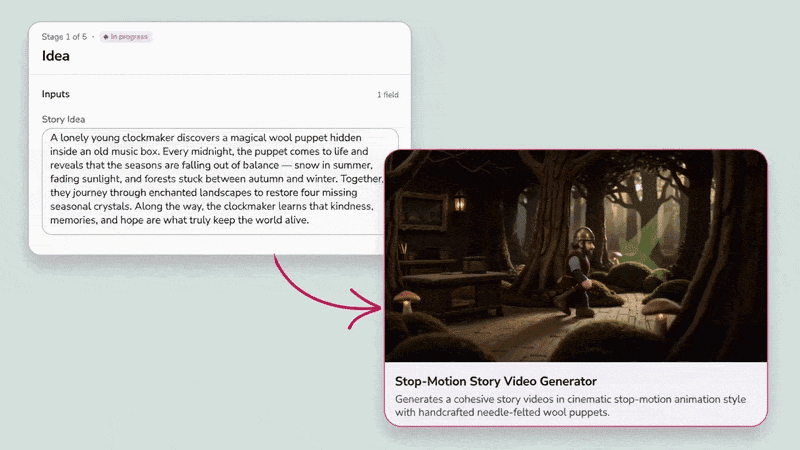Click the small icon inside the In progress badge
This screenshot has width=800, height=450.
click(x=106, y=37)
